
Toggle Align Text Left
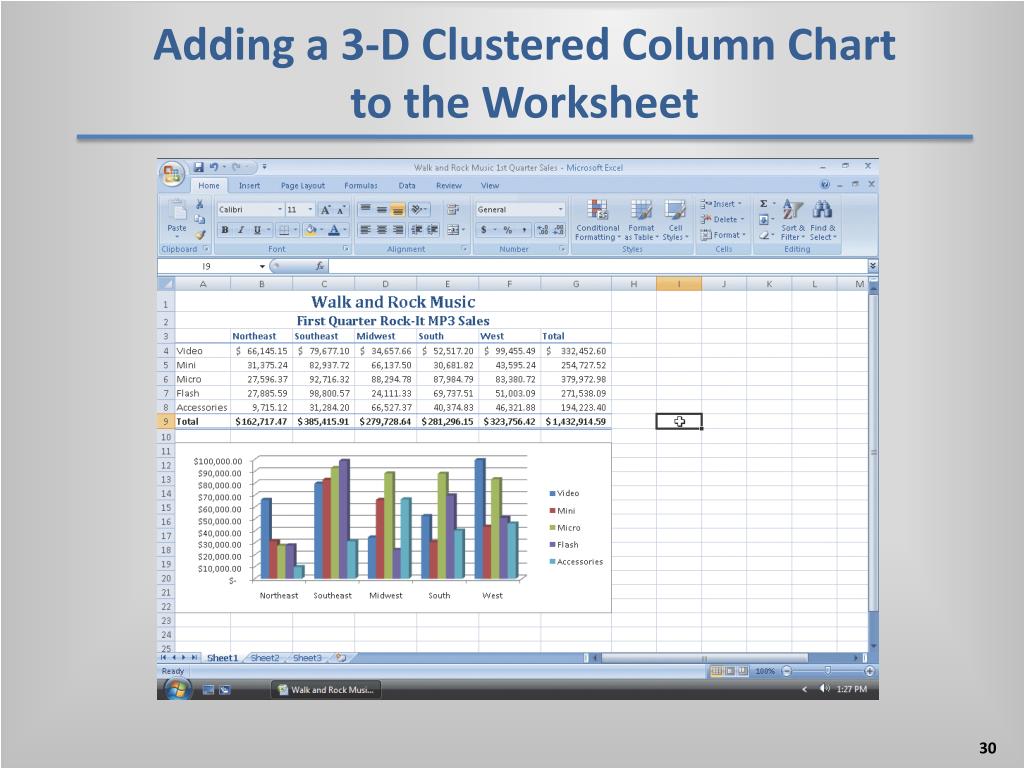click(366, 230)
